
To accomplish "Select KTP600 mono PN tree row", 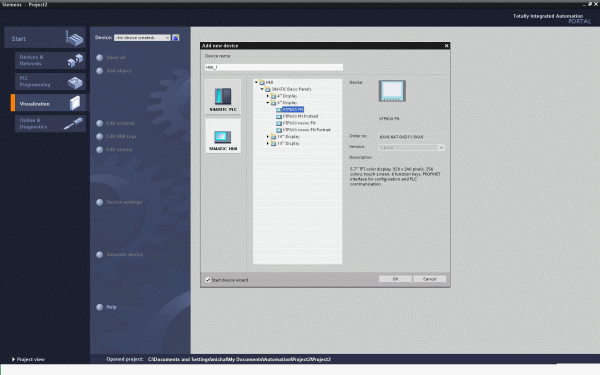I will pyautogui.click(x=299, y=123).
